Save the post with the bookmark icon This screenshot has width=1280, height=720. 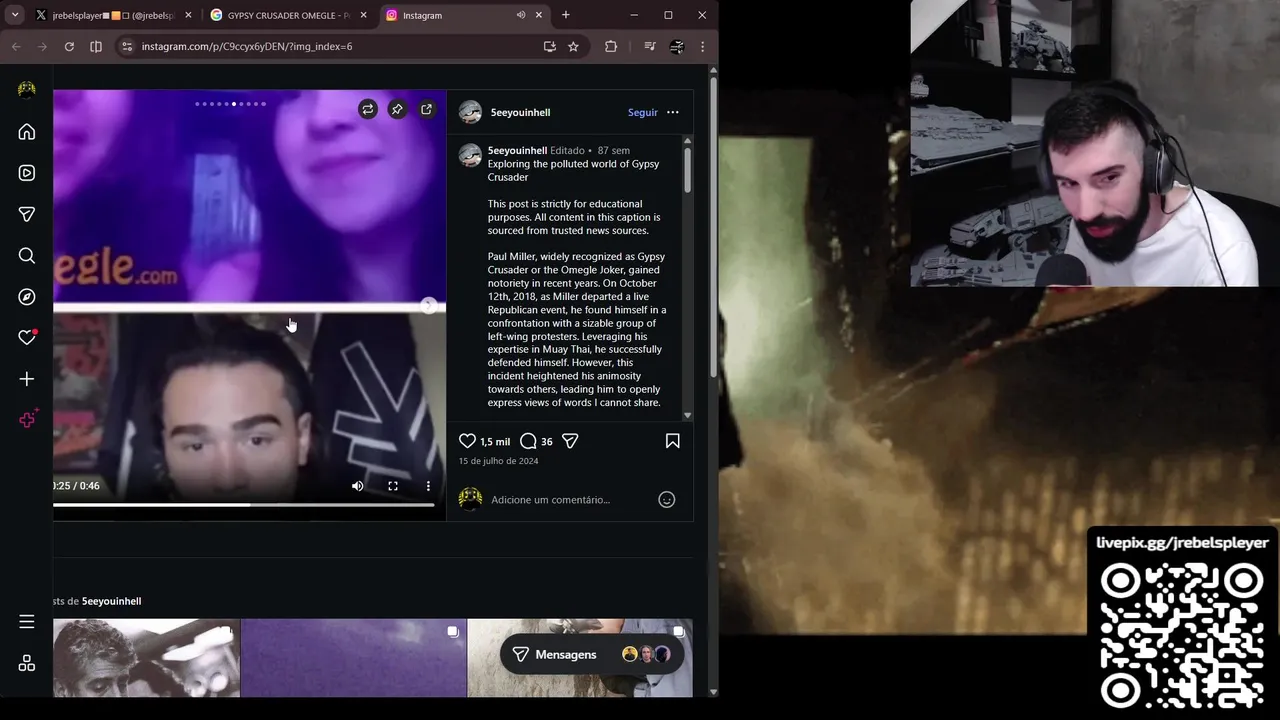672,441
